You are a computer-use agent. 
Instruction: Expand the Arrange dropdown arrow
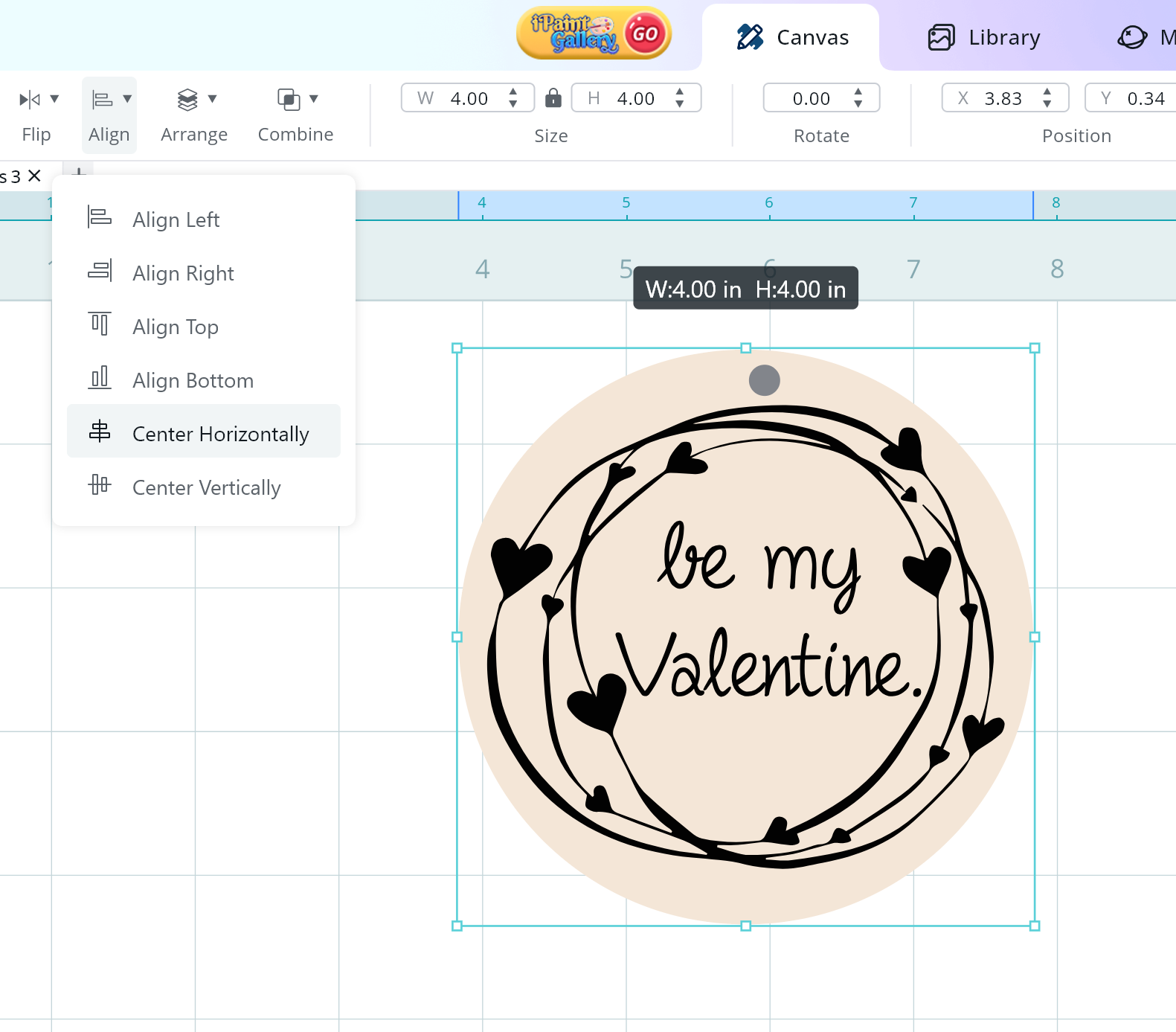212,99
